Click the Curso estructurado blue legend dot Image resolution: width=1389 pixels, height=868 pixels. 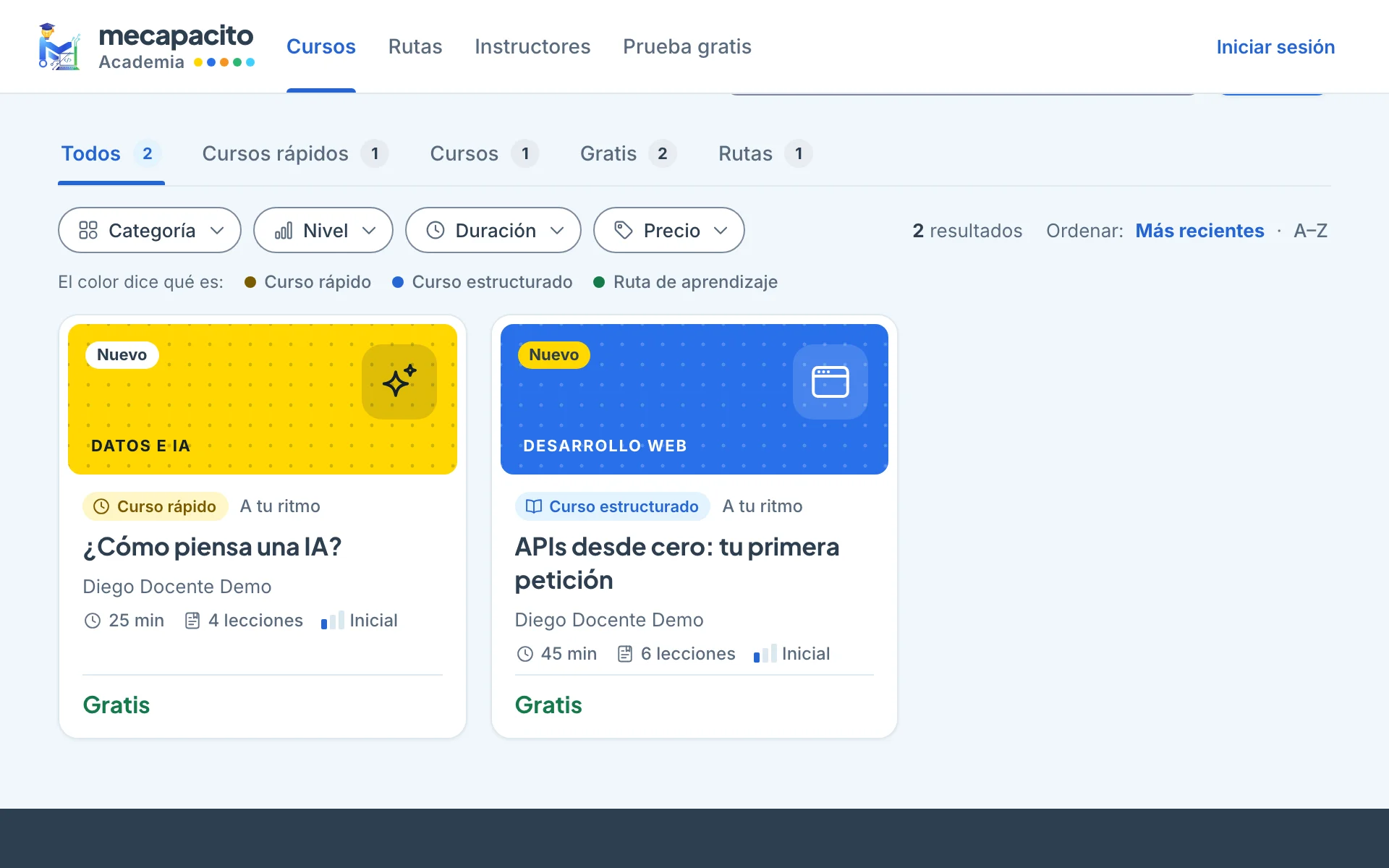398,282
